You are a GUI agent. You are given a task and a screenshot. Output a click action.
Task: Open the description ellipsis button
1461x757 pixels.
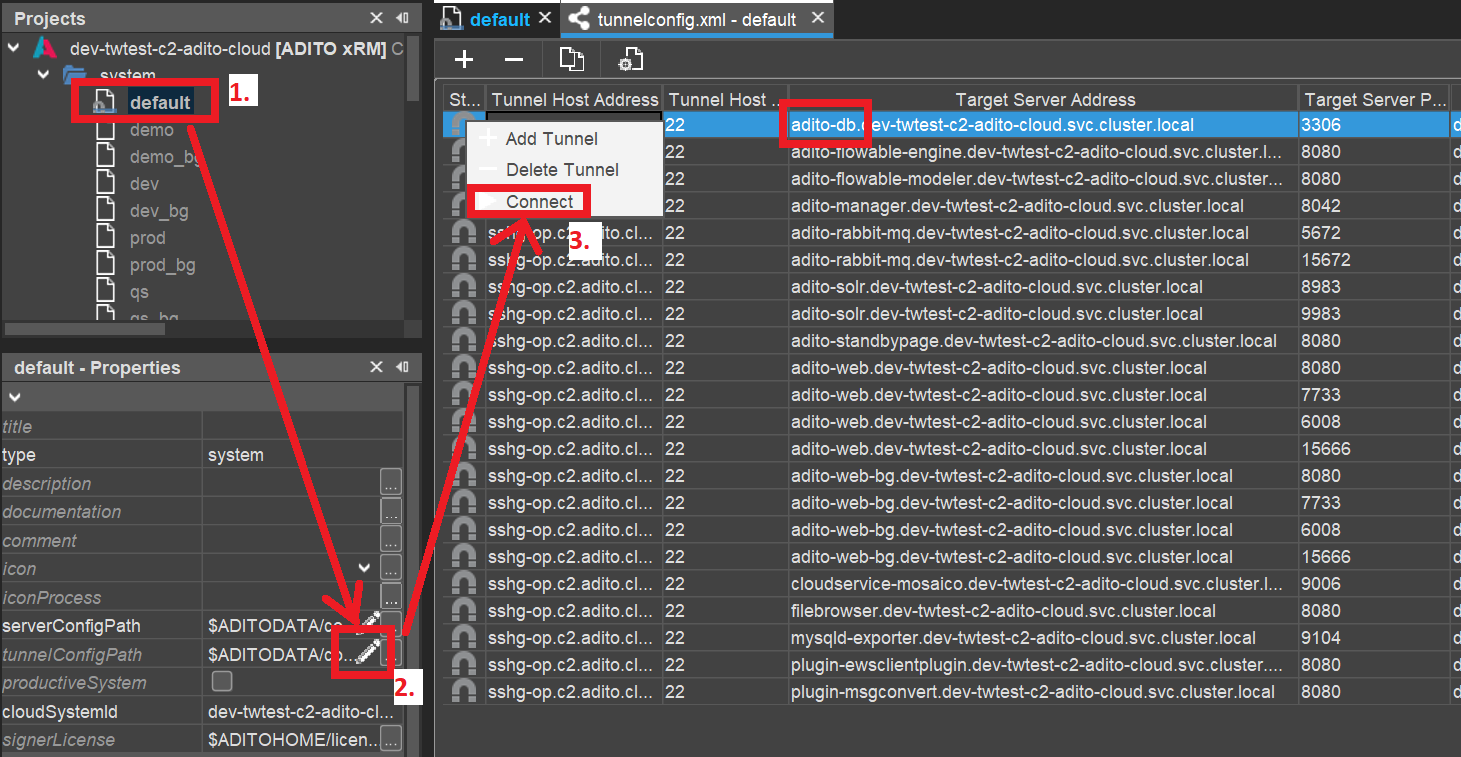coord(390,482)
